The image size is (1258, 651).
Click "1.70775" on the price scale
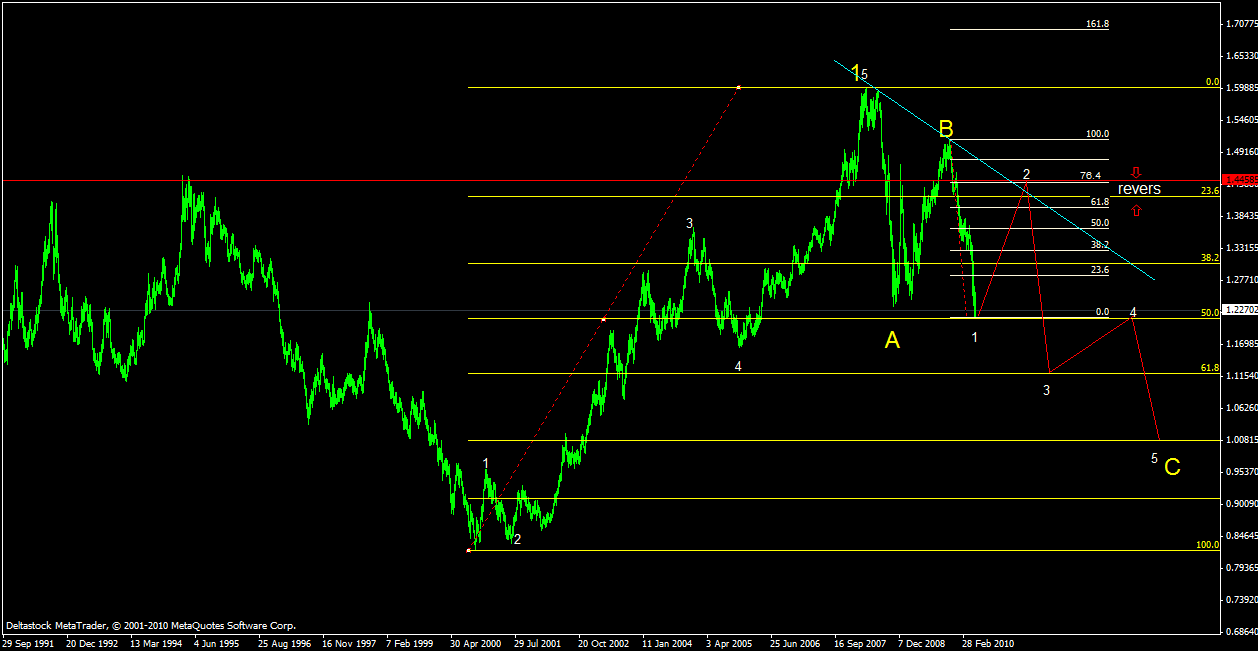1241,24
